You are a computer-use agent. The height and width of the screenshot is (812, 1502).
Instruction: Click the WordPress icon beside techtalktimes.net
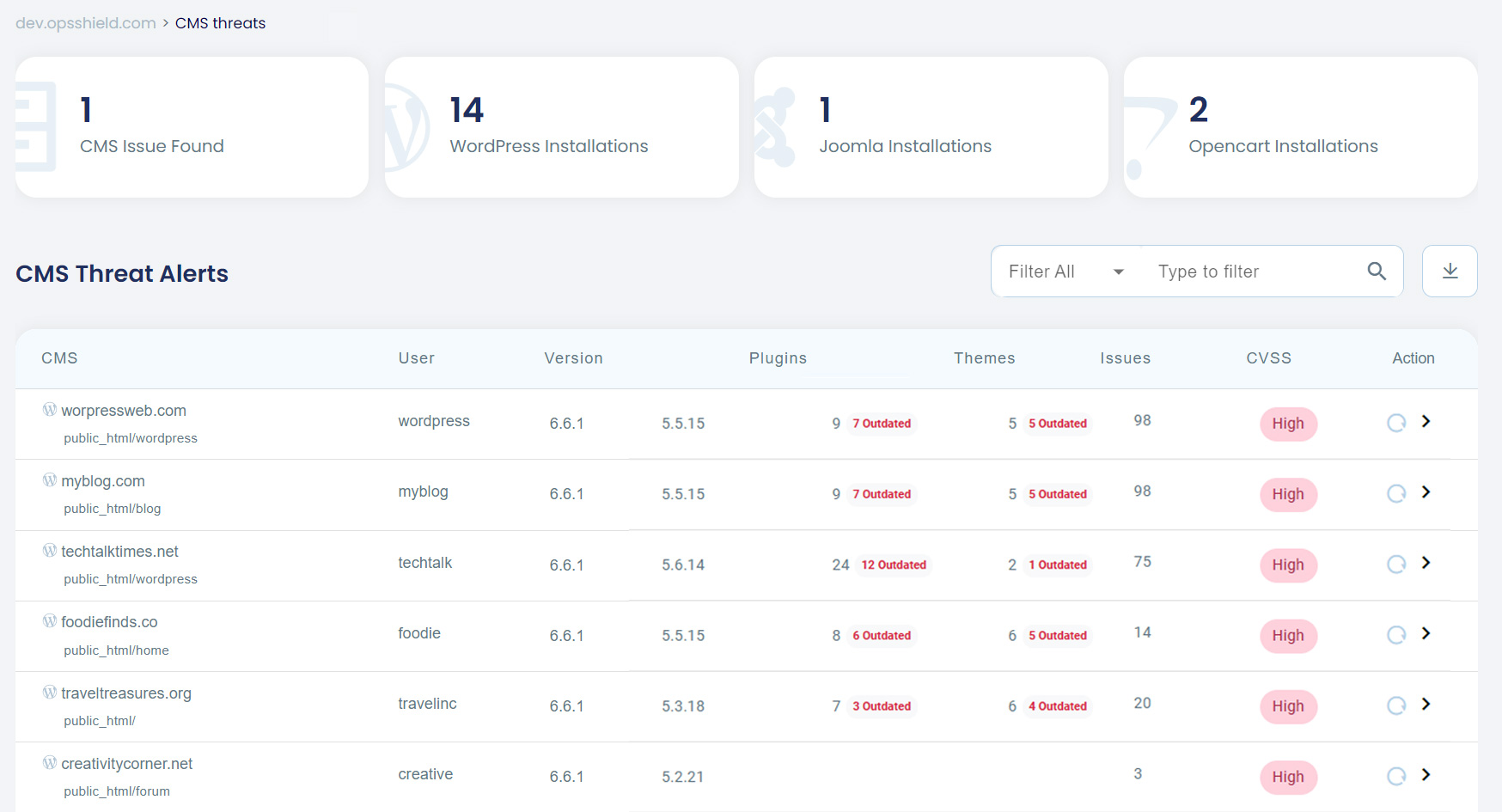pyautogui.click(x=50, y=550)
